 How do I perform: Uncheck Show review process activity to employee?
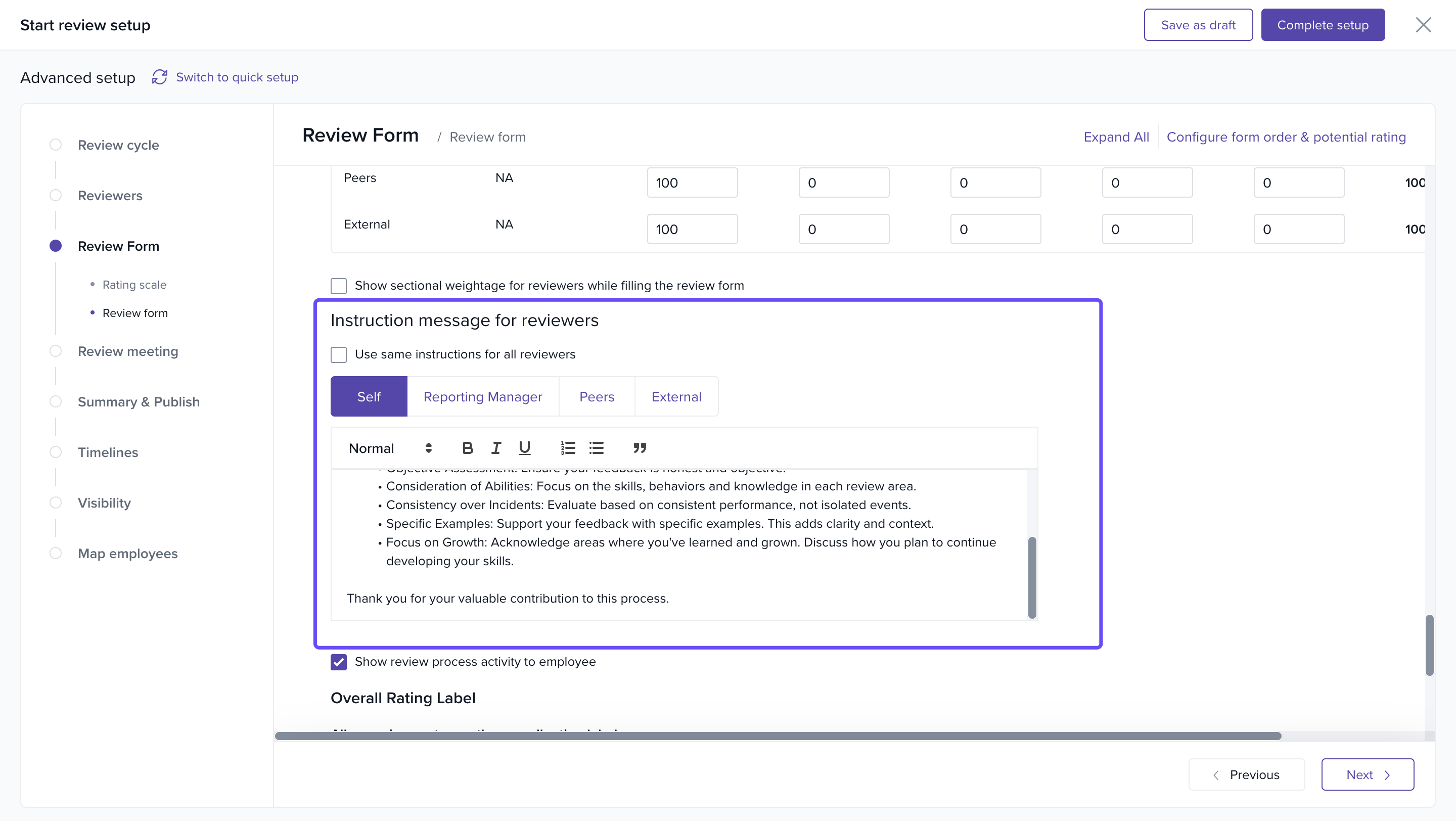point(339,662)
